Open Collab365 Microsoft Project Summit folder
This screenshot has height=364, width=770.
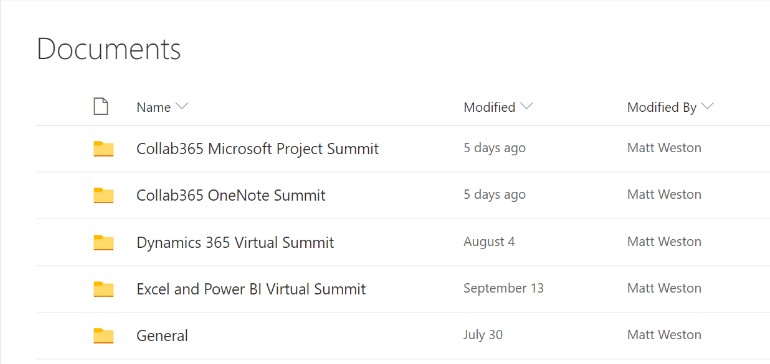point(257,149)
